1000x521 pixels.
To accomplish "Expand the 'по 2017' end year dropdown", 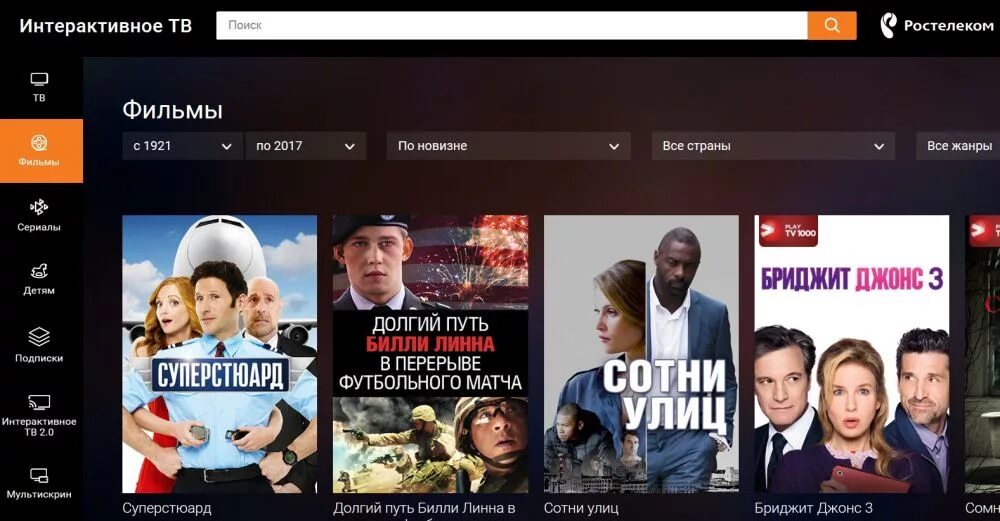I will point(305,146).
